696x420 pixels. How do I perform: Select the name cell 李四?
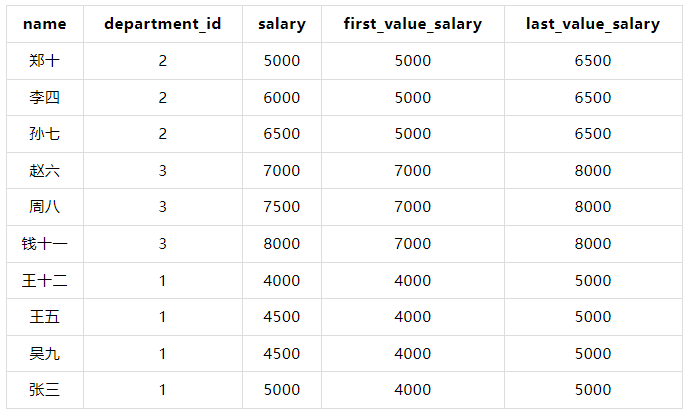[x=44, y=98]
